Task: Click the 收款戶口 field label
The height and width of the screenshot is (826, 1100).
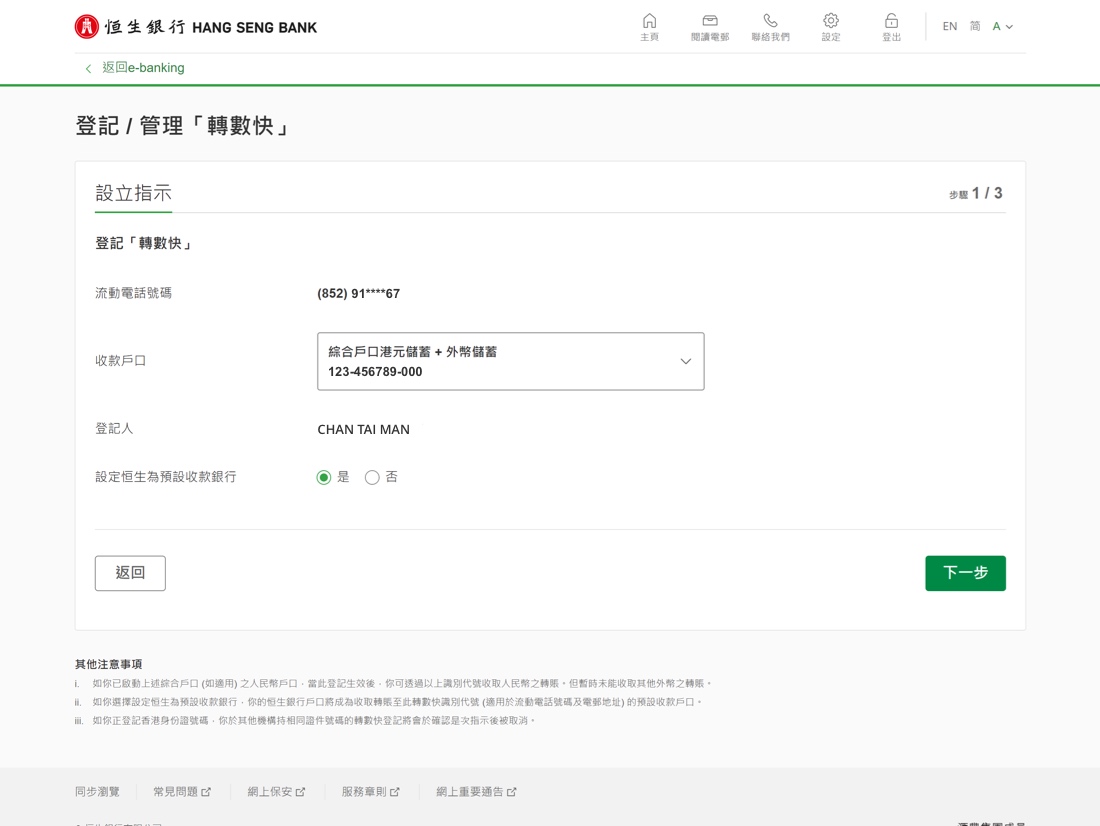Action: pos(121,361)
